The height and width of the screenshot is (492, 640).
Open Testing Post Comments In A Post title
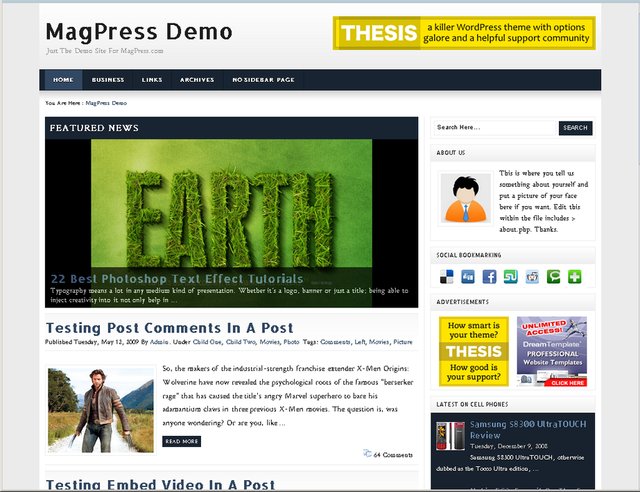(x=169, y=328)
